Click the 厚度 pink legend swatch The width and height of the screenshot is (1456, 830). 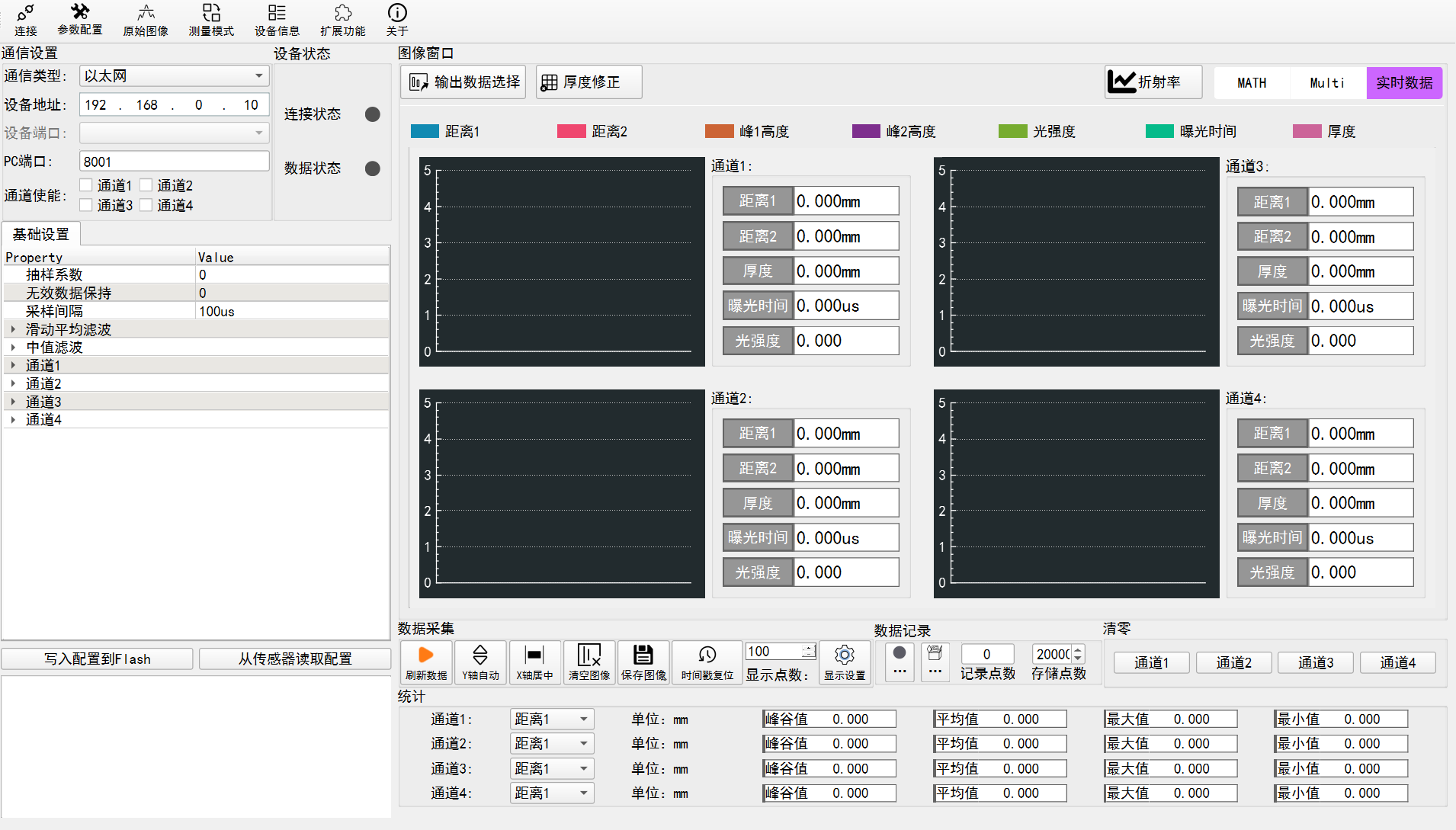tap(1307, 131)
